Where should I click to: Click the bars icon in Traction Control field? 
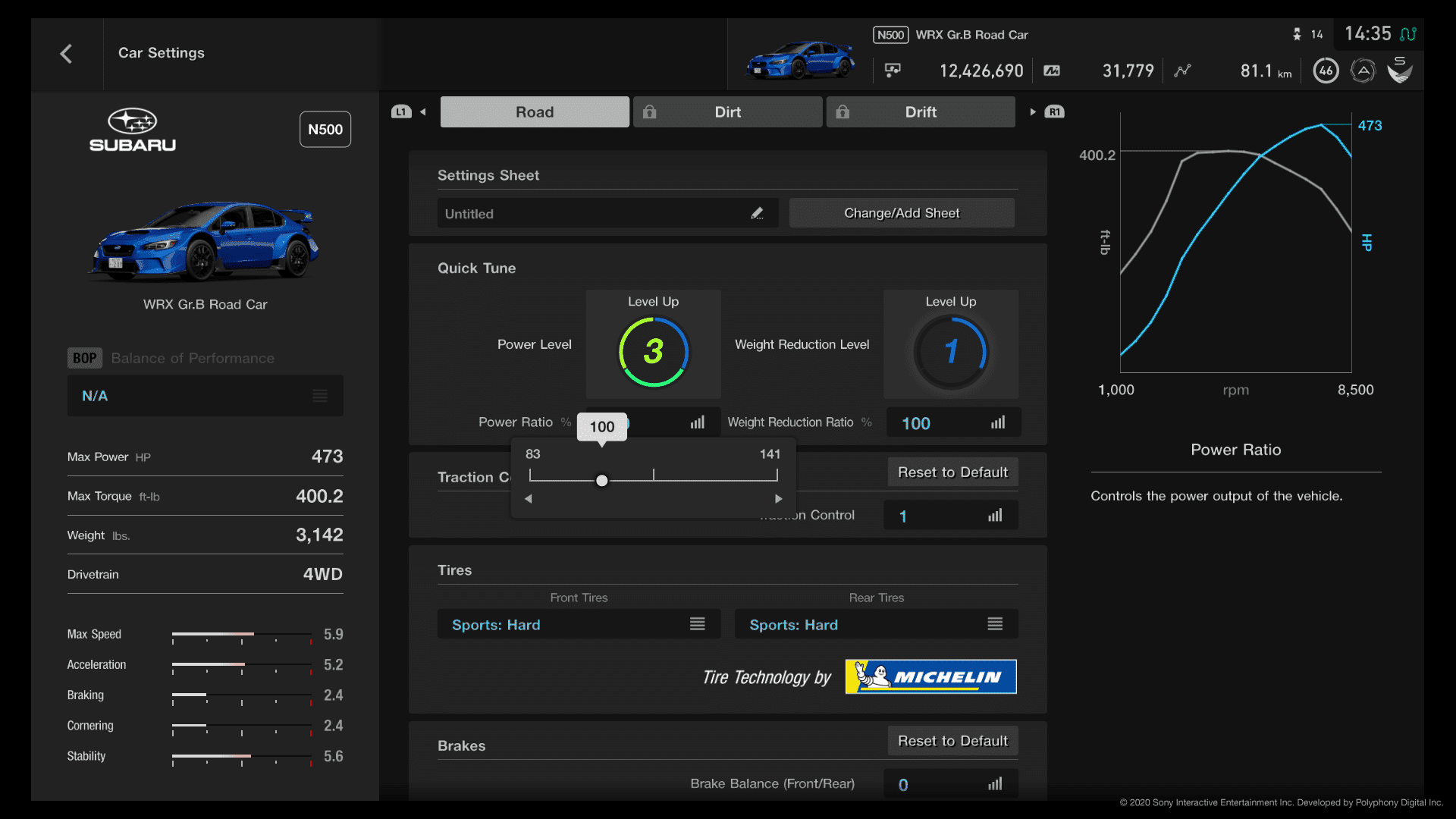pyautogui.click(x=995, y=516)
